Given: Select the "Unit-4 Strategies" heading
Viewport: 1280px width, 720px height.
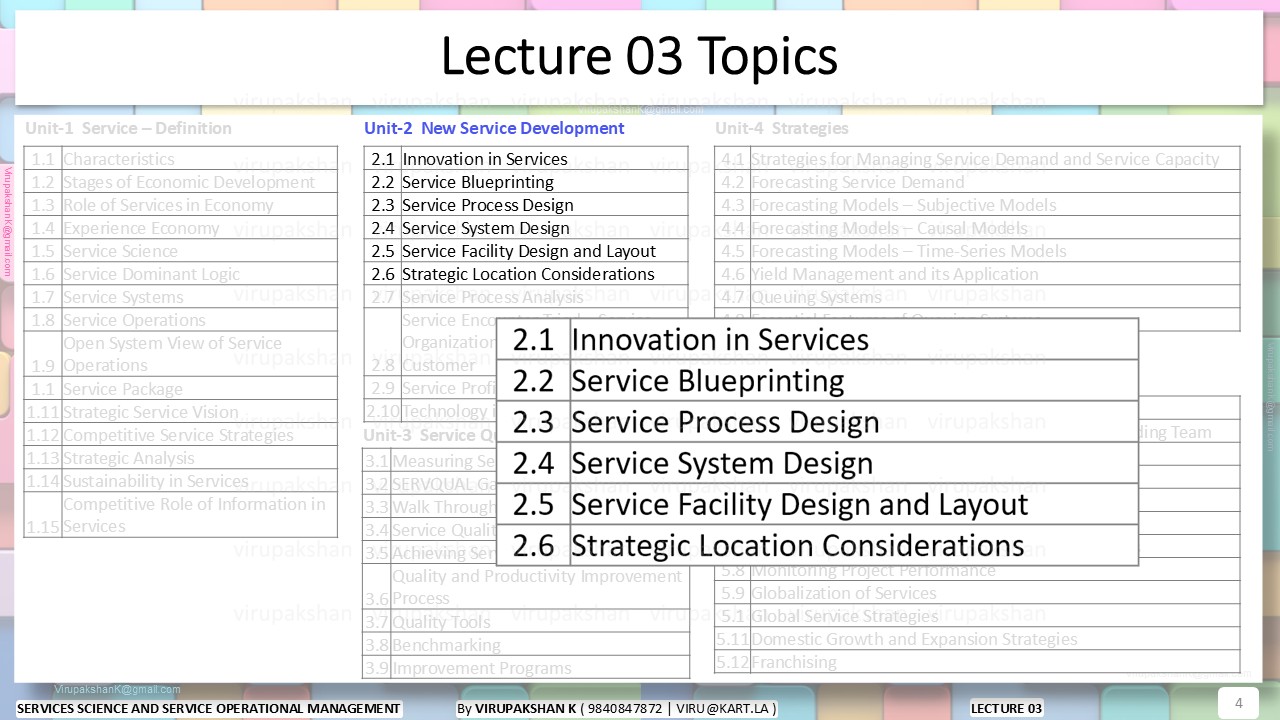Looking at the screenshot, I should point(782,128).
